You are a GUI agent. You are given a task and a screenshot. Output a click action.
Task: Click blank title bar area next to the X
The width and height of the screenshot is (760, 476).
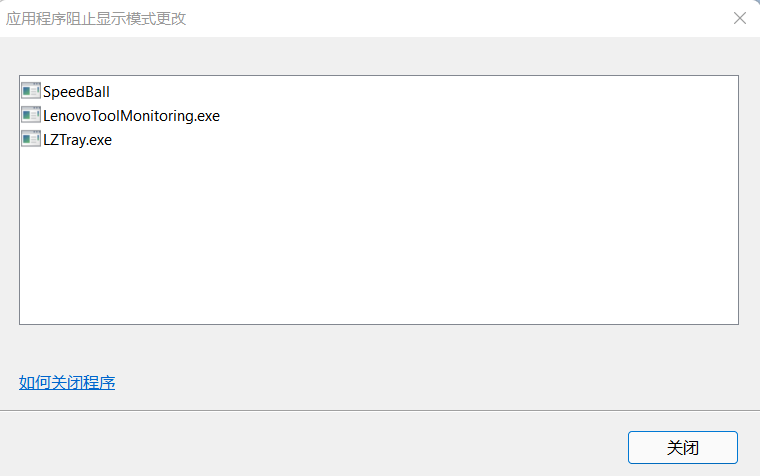(456, 18)
